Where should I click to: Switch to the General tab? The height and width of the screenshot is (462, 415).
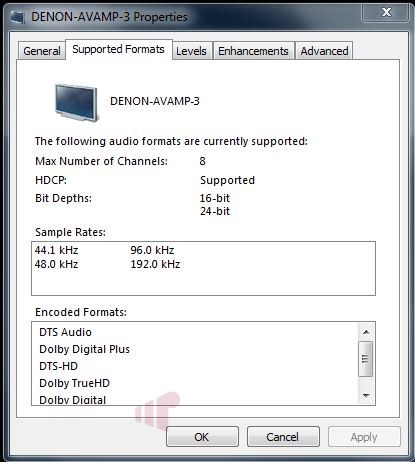(x=42, y=51)
